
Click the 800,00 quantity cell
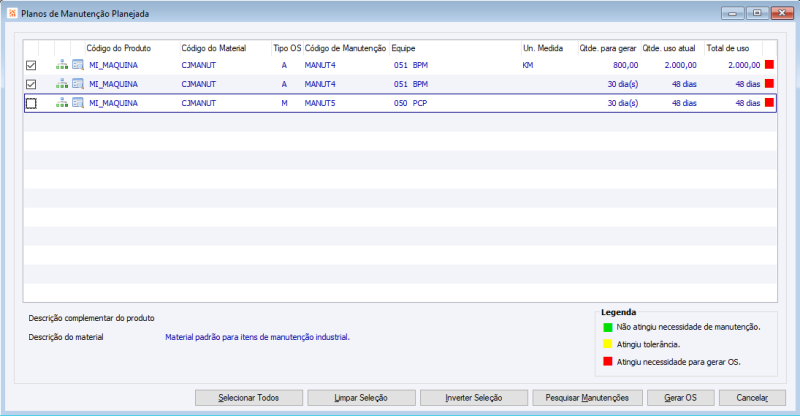point(626,65)
